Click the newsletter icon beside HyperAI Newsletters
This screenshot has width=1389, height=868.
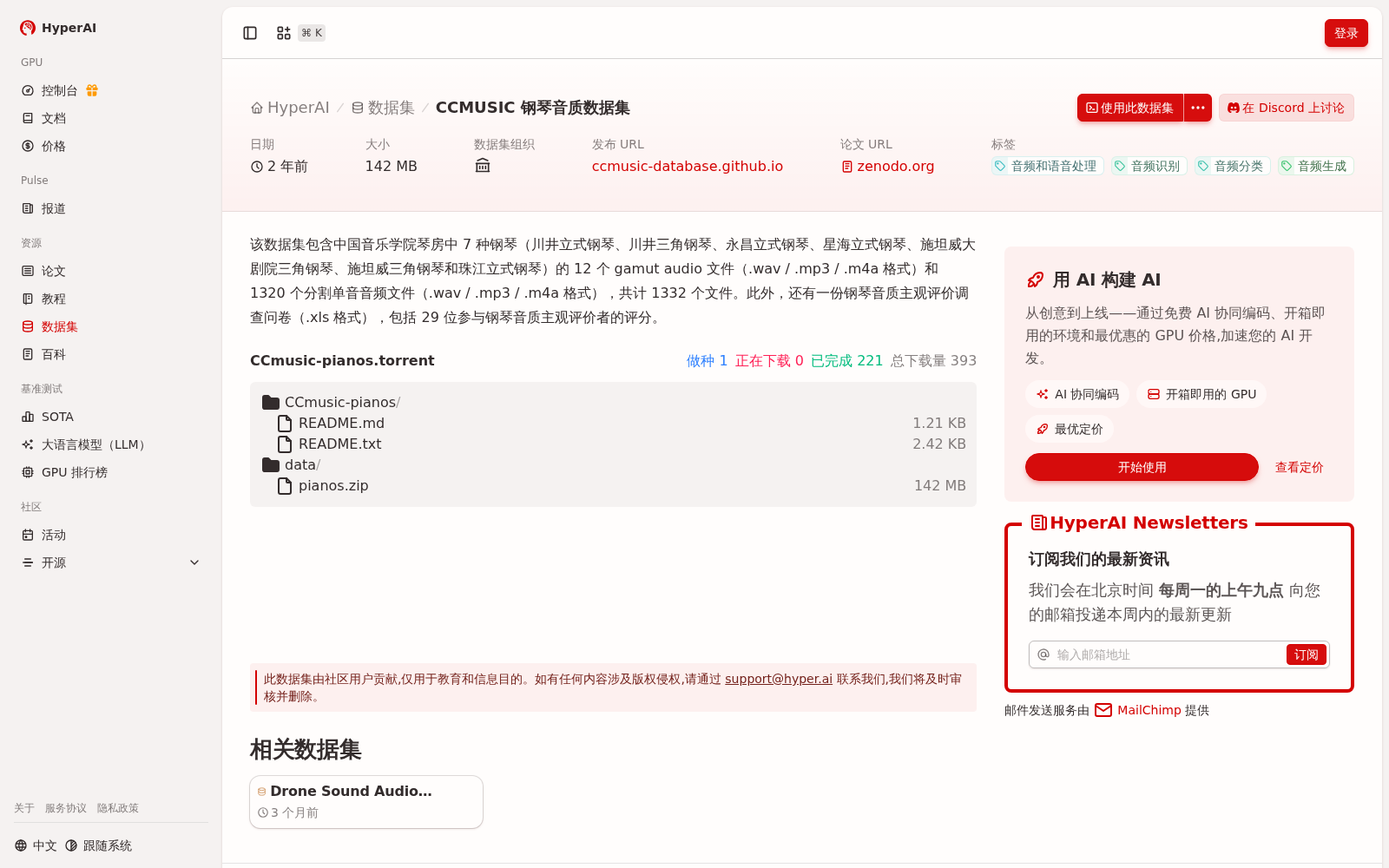1038,523
